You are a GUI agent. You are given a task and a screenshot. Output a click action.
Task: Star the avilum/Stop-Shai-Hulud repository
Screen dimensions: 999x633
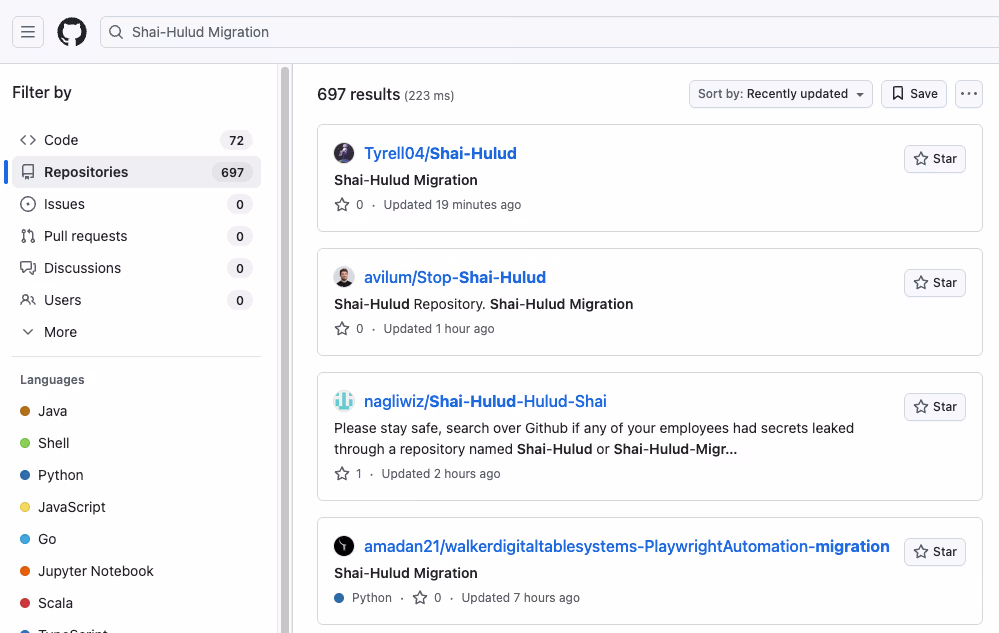[x=935, y=283]
